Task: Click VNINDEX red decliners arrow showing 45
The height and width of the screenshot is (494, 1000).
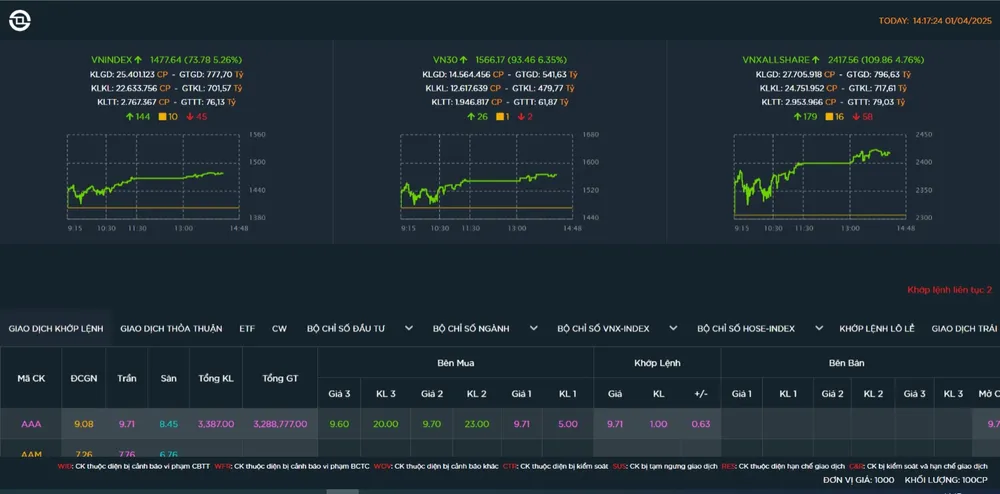Action: point(189,117)
